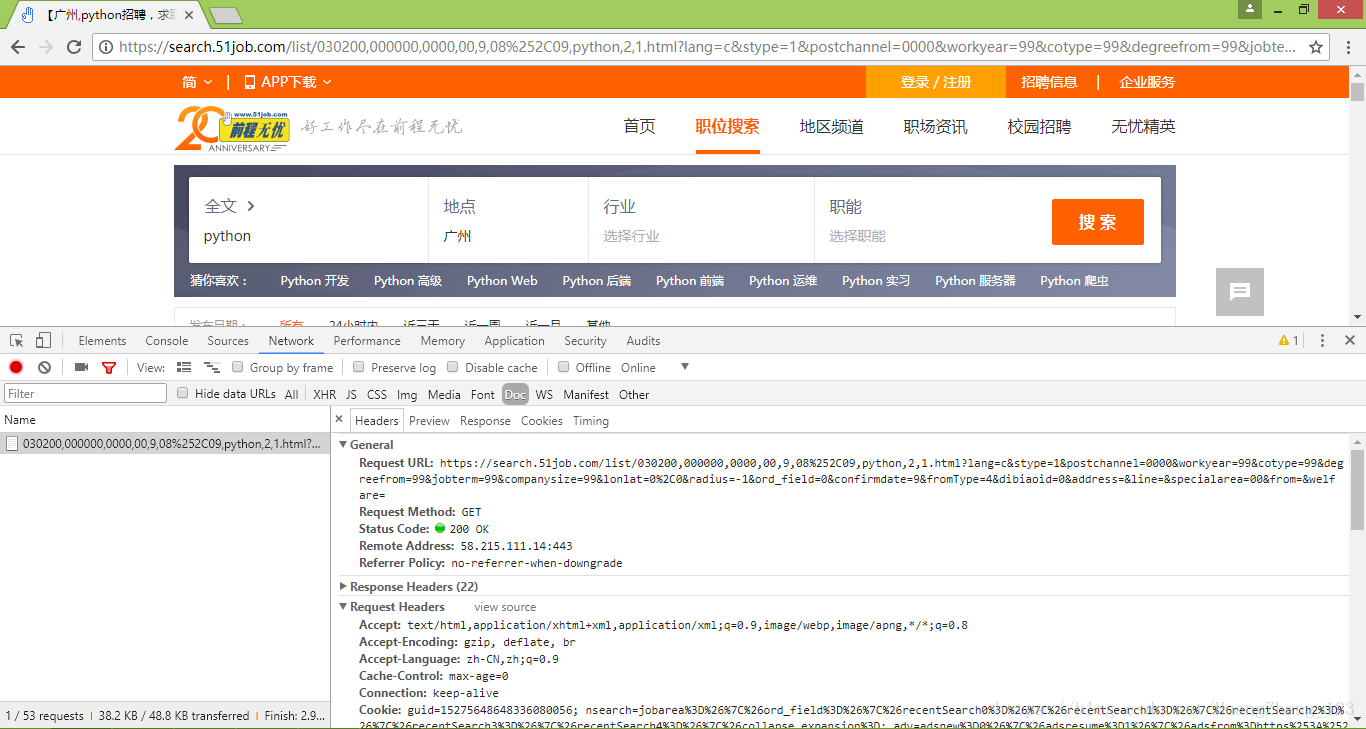The width and height of the screenshot is (1366, 729).
Task: Open the Application tab
Action: pos(514,341)
